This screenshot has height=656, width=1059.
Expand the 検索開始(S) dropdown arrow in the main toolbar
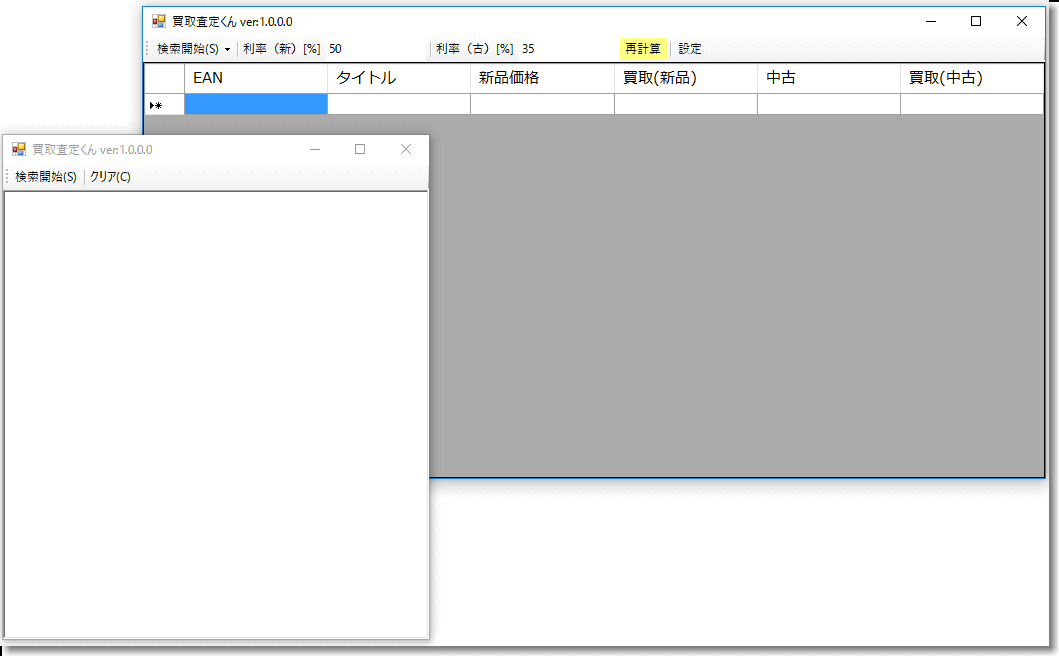[227, 49]
